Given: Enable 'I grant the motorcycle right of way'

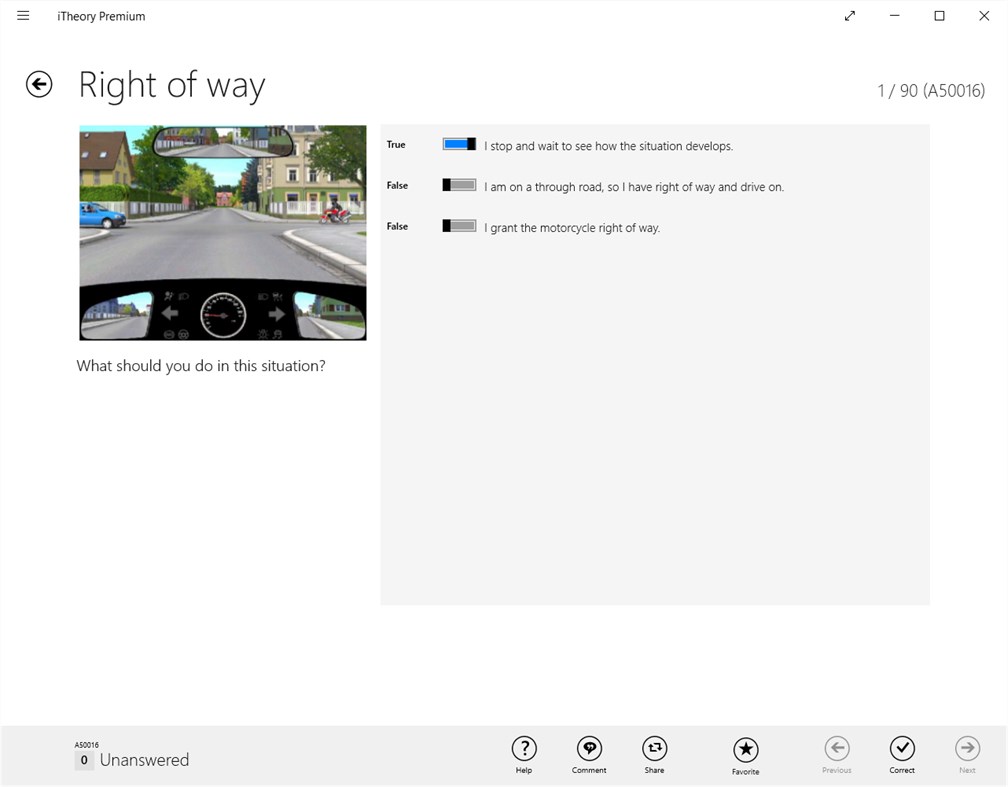Looking at the screenshot, I should point(459,226).
